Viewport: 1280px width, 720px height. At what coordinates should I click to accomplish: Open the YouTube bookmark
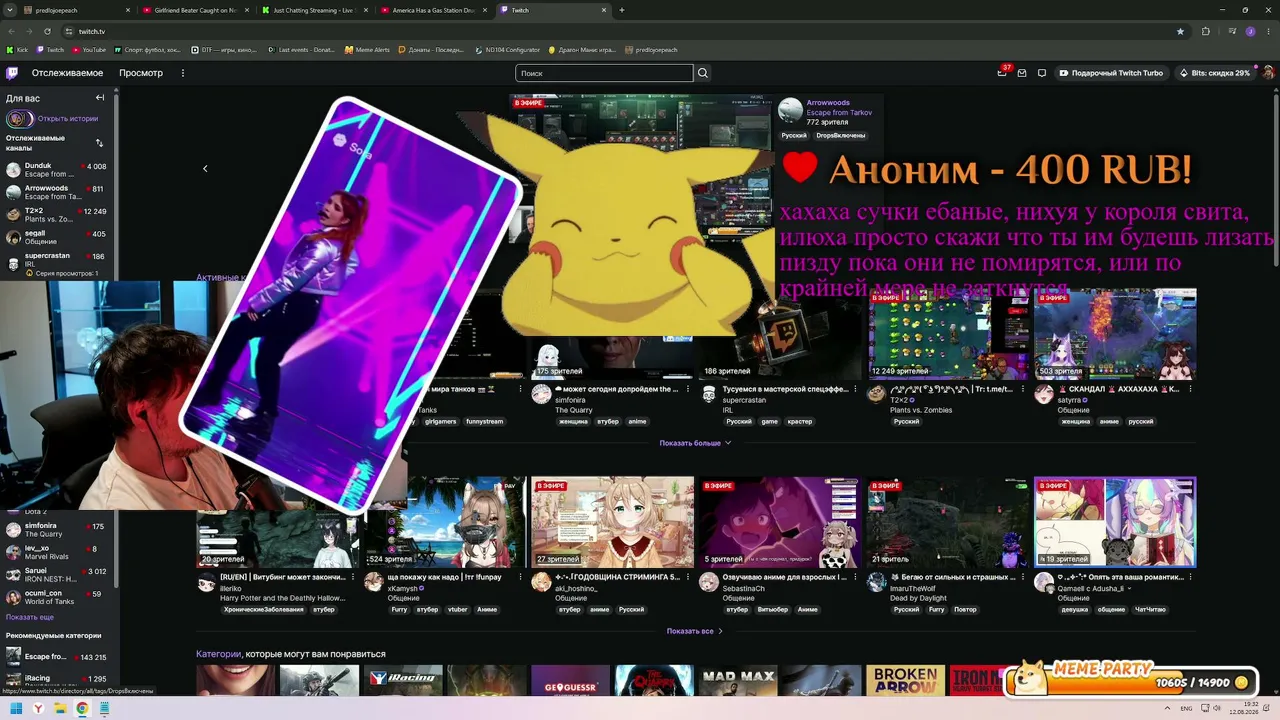coord(89,49)
